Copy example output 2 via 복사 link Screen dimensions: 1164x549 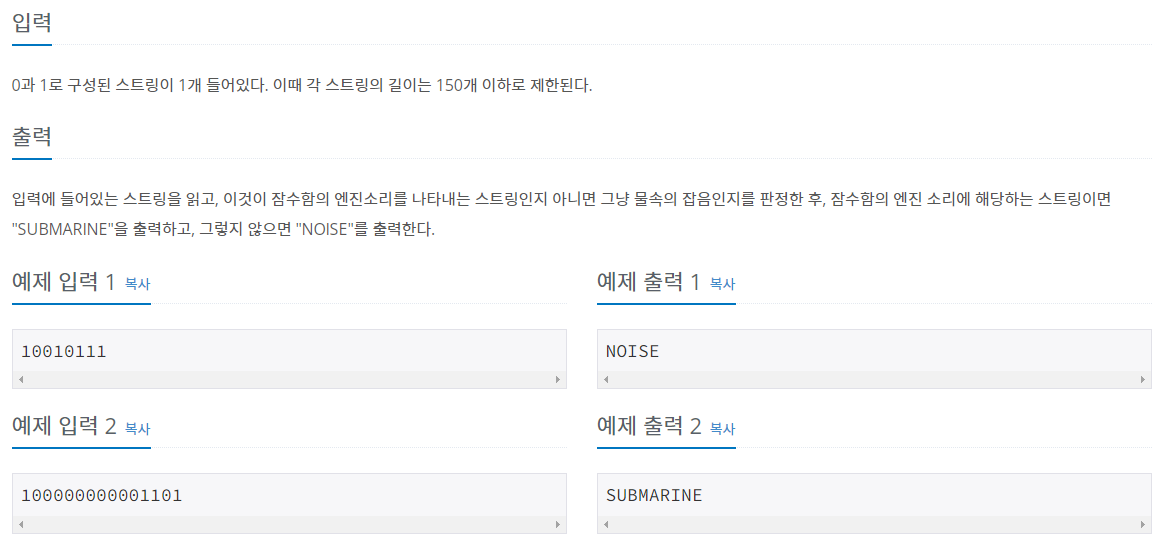[722, 428]
